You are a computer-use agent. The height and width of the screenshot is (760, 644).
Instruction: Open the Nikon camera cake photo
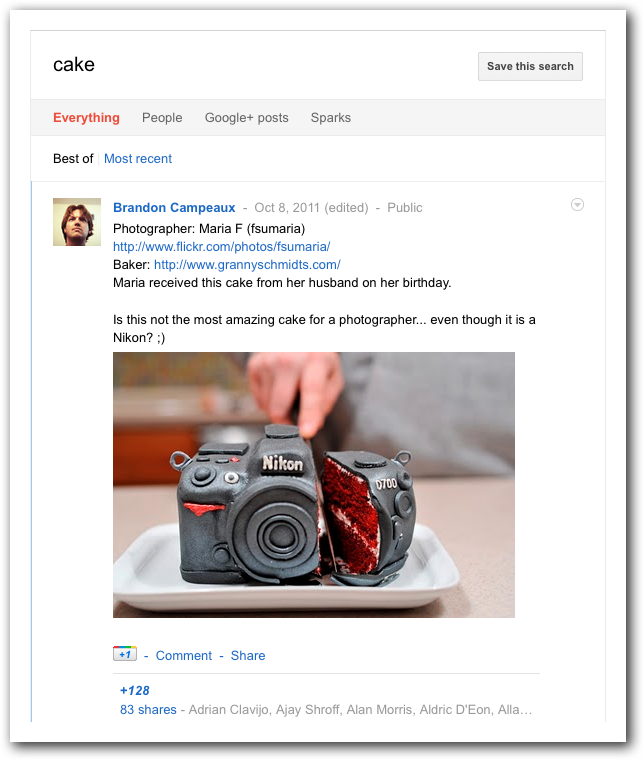pyautogui.click(x=314, y=485)
